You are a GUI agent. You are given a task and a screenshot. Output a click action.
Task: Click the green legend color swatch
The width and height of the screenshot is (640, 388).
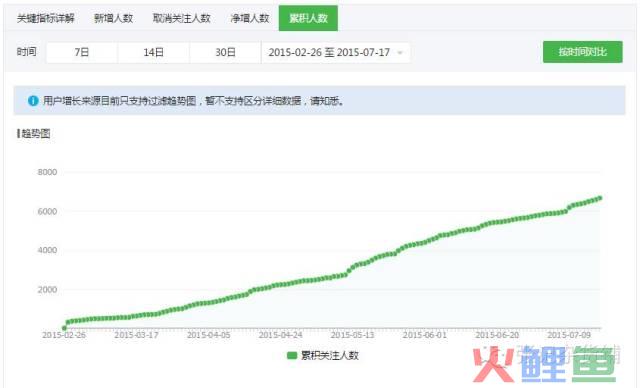292,355
